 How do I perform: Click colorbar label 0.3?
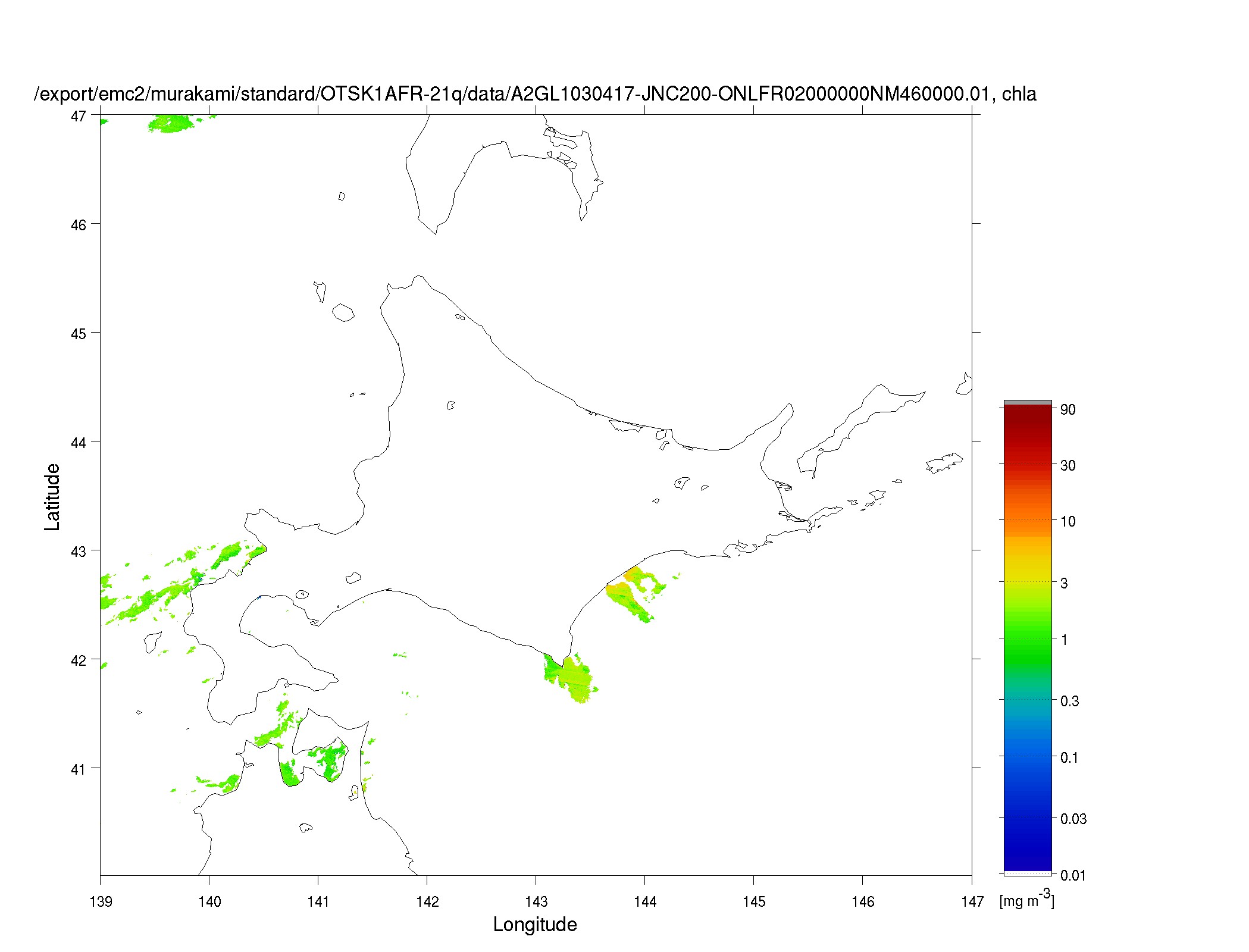click(x=1070, y=701)
